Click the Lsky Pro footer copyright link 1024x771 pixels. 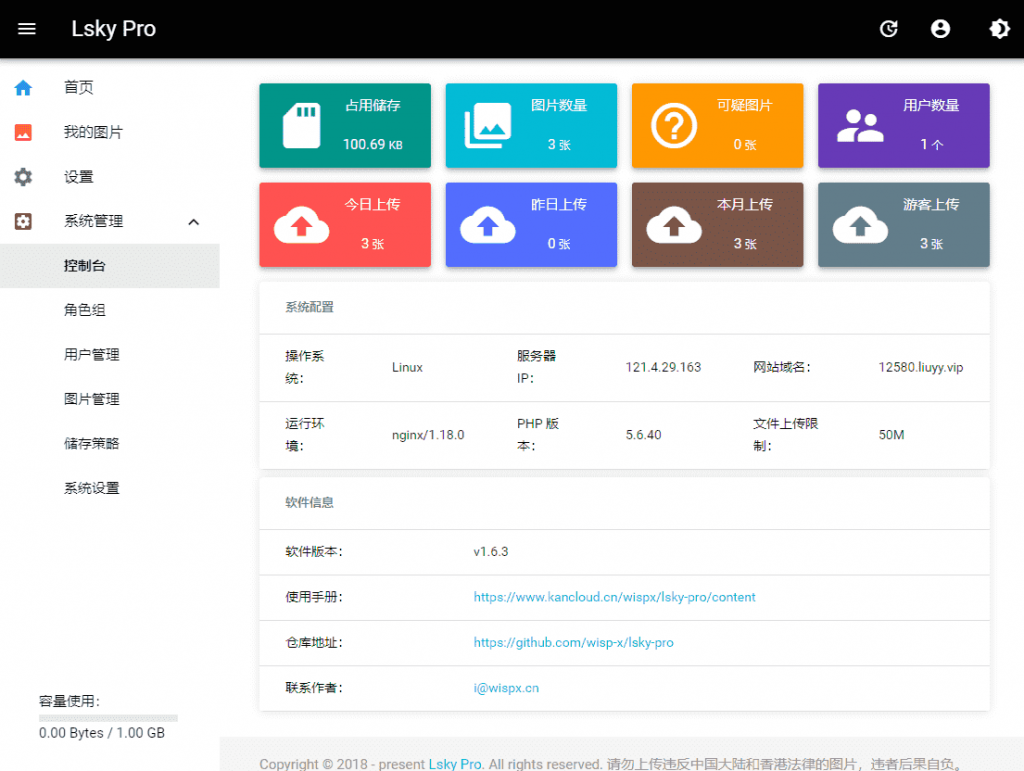pyautogui.click(x=455, y=764)
